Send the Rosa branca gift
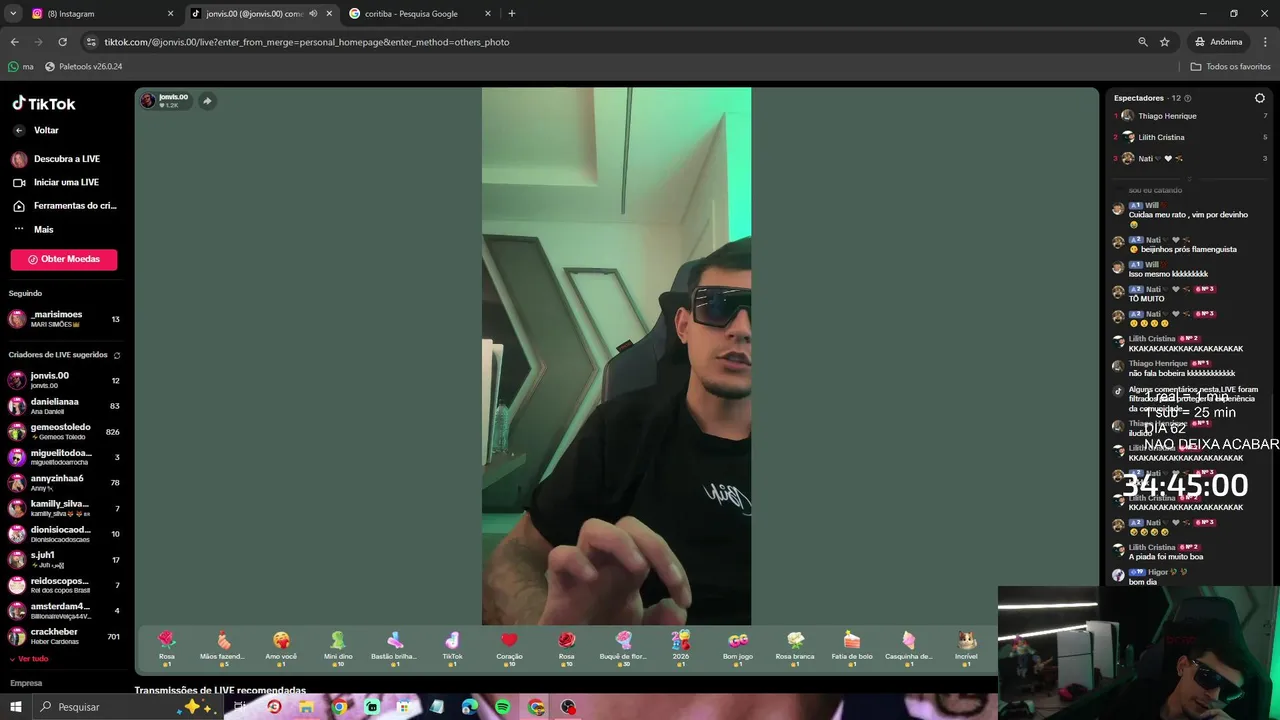Viewport: 1280px width, 720px height. [x=795, y=648]
